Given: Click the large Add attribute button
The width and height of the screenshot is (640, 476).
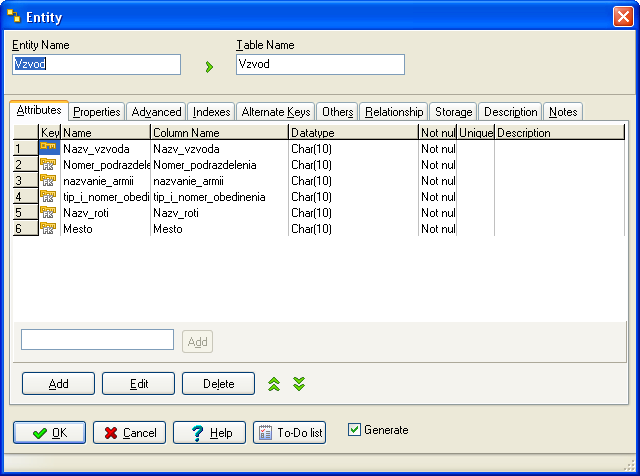Looking at the screenshot, I should click(58, 383).
